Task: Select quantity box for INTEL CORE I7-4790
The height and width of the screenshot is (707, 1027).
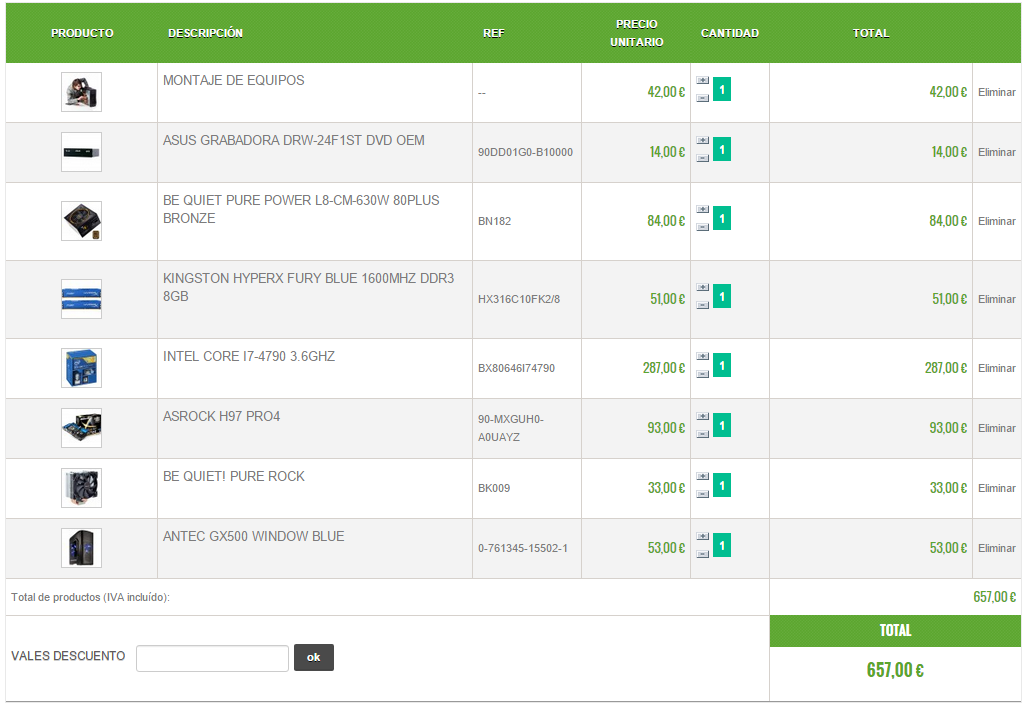Action: tap(722, 365)
